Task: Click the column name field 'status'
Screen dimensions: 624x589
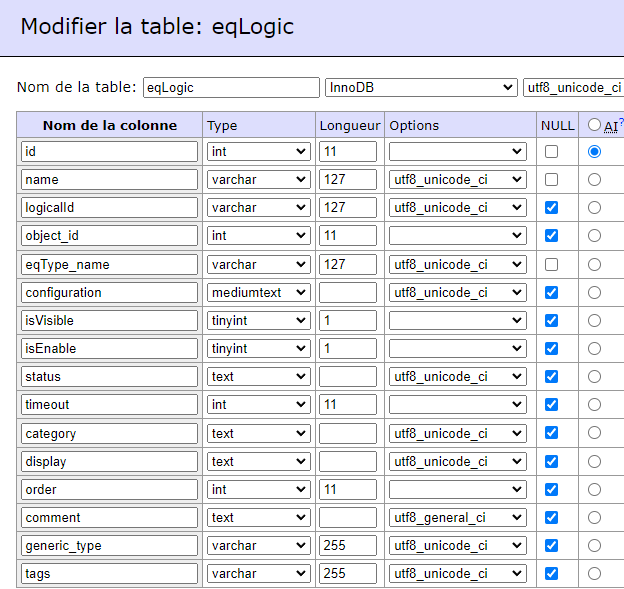Action: [x=109, y=376]
